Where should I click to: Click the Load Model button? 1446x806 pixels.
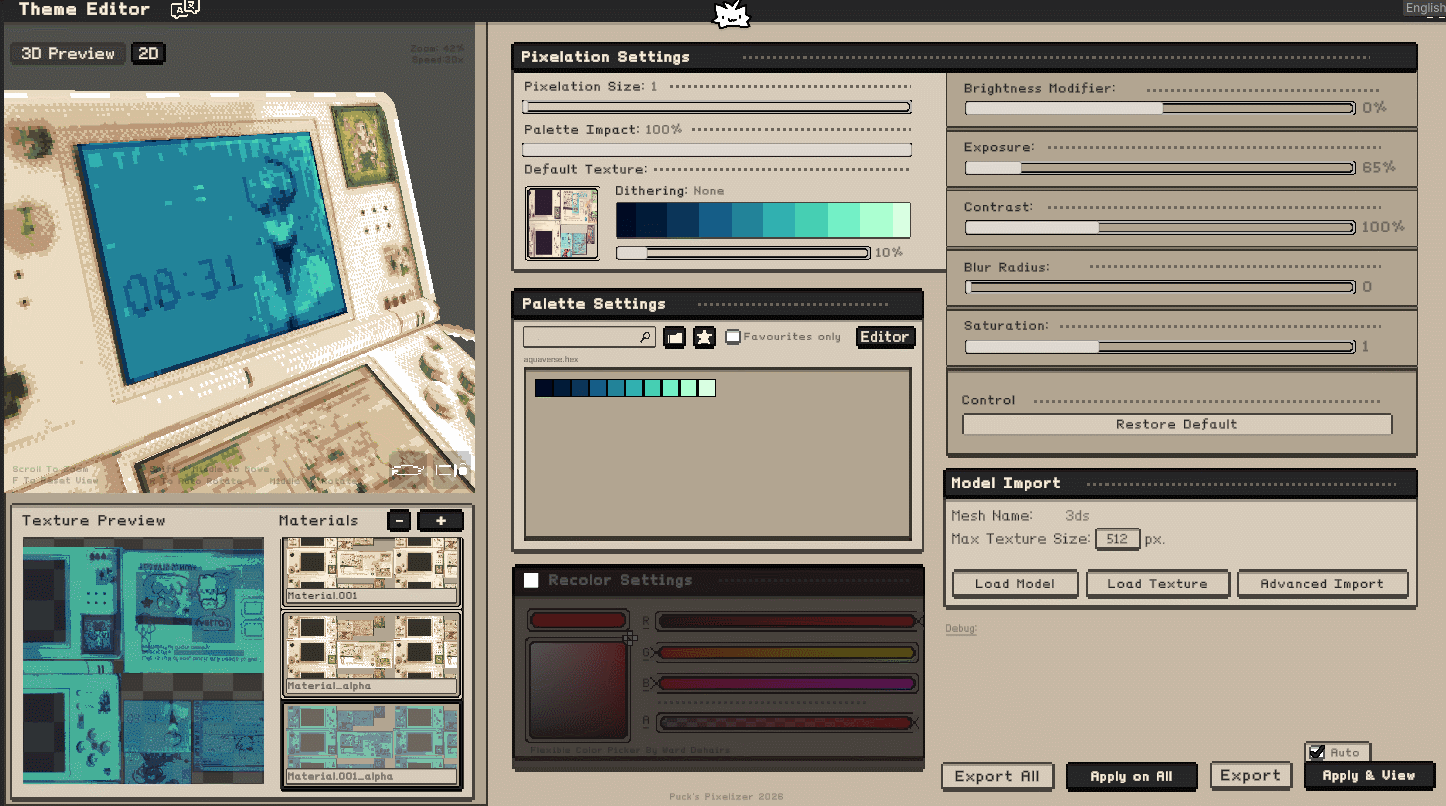pyautogui.click(x=1015, y=584)
